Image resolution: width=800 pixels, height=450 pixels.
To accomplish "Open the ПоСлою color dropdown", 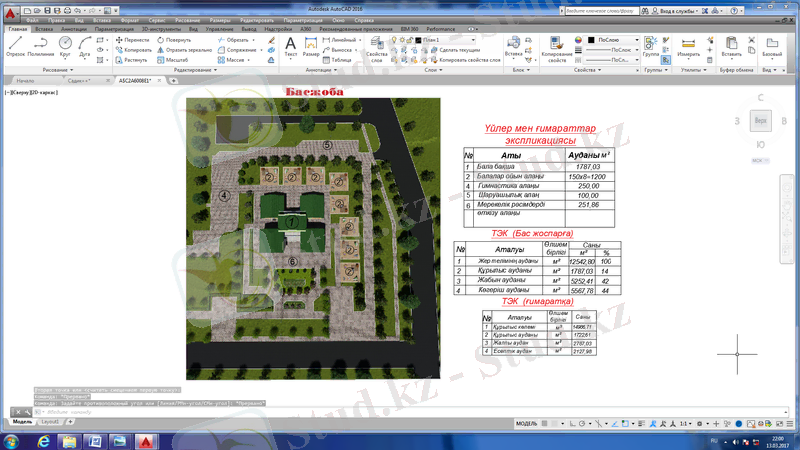I will (x=614, y=40).
